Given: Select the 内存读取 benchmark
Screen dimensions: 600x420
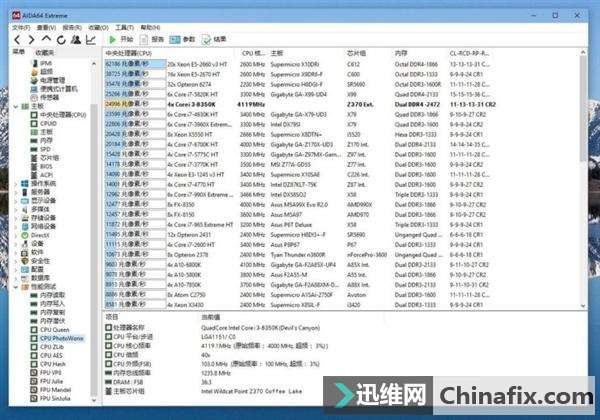Looking at the screenshot, I should click(52, 295).
